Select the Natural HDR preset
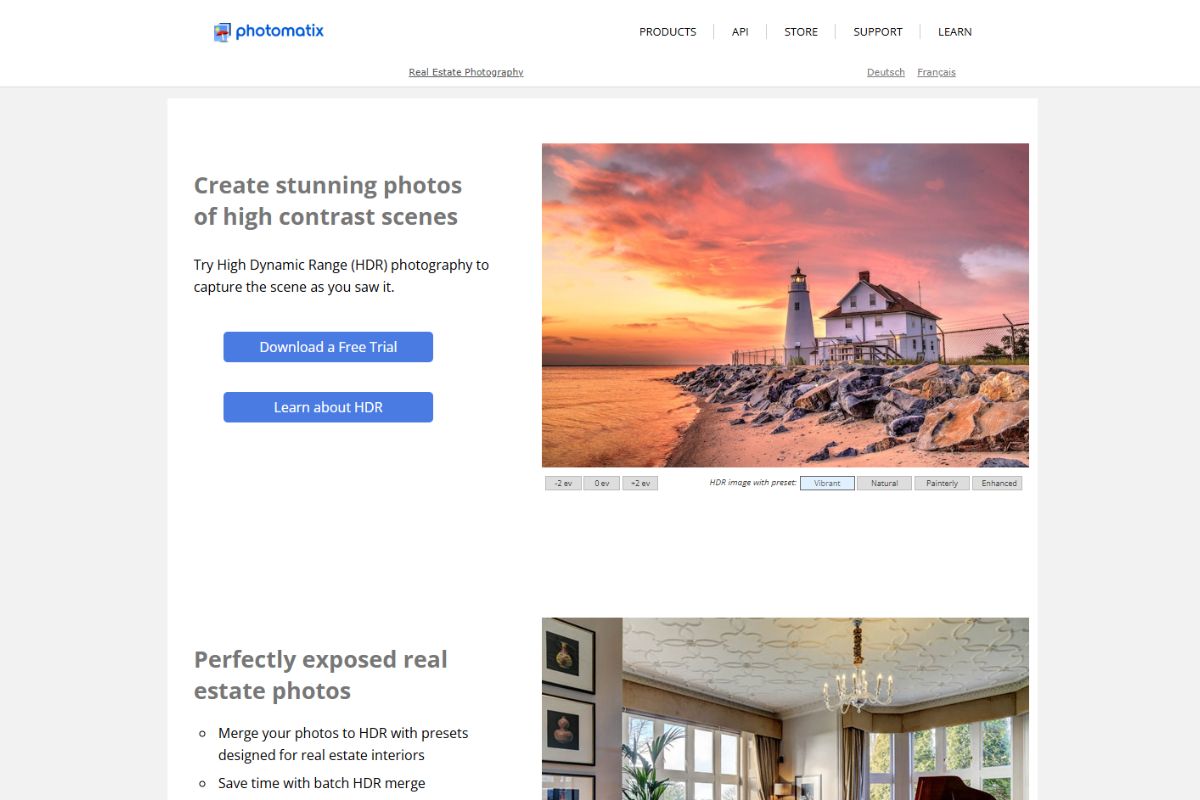 [x=884, y=483]
